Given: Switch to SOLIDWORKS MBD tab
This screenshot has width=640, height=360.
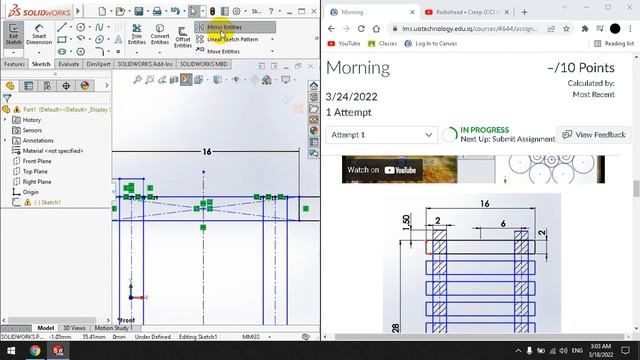Looking at the screenshot, I should point(204,64).
